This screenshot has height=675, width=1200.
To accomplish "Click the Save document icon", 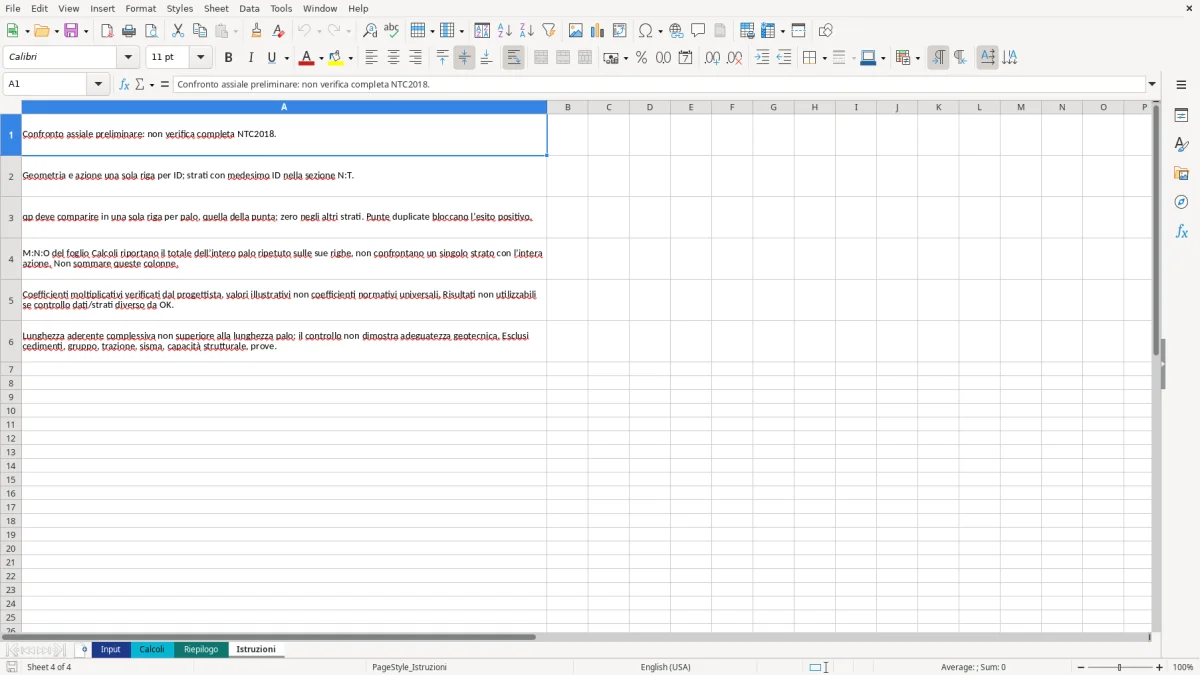I will pos(71,31).
